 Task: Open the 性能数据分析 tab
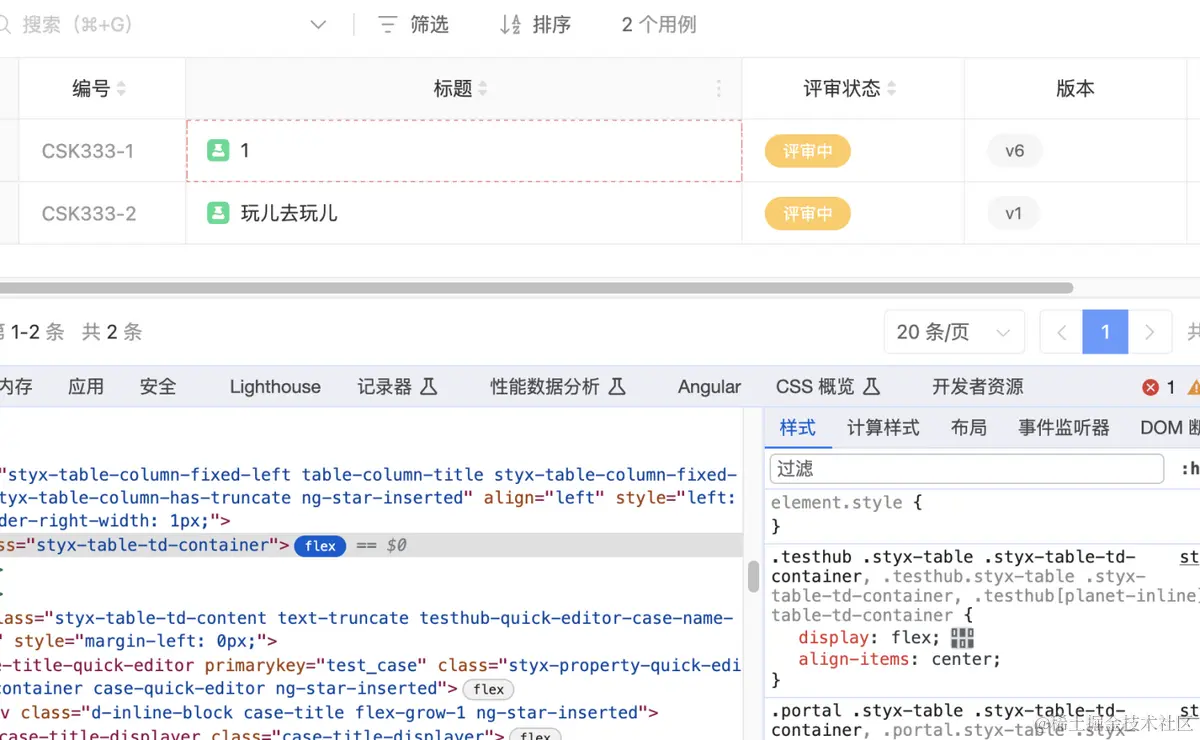[558, 387]
